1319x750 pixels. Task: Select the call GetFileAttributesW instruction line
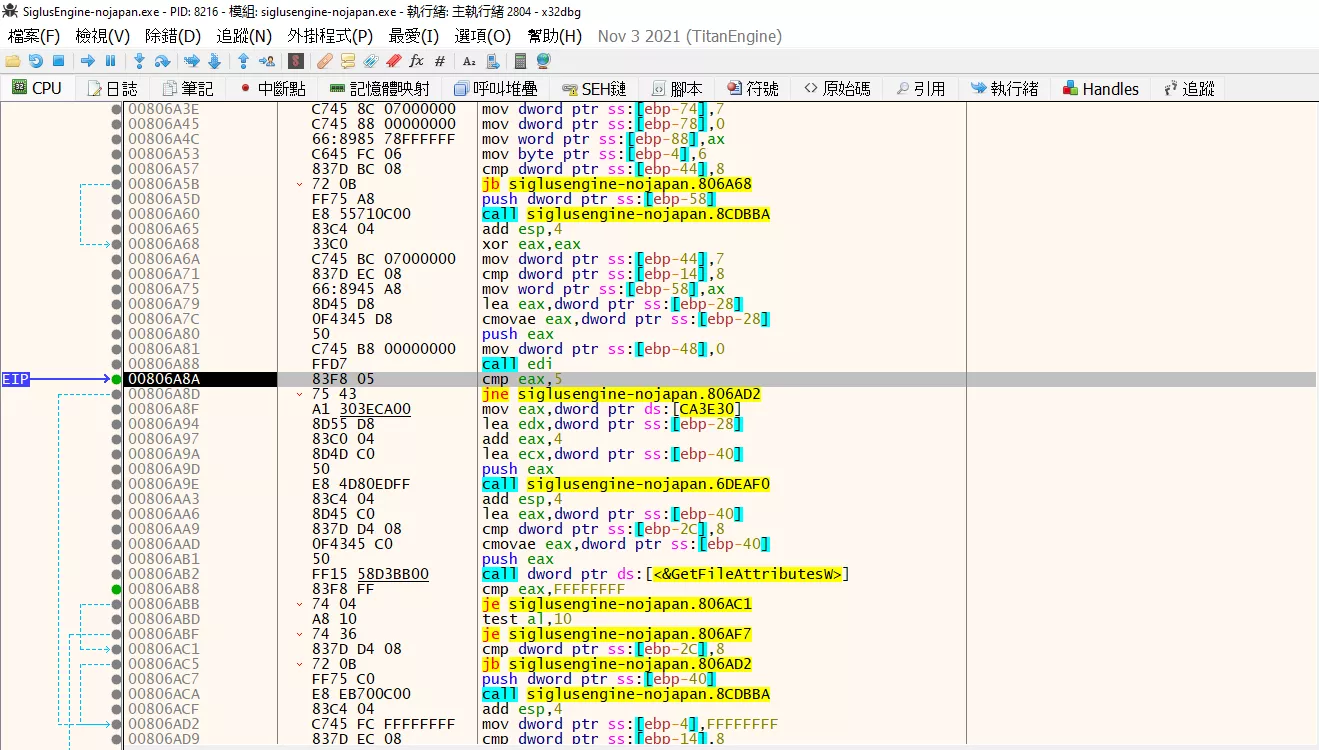(665, 574)
